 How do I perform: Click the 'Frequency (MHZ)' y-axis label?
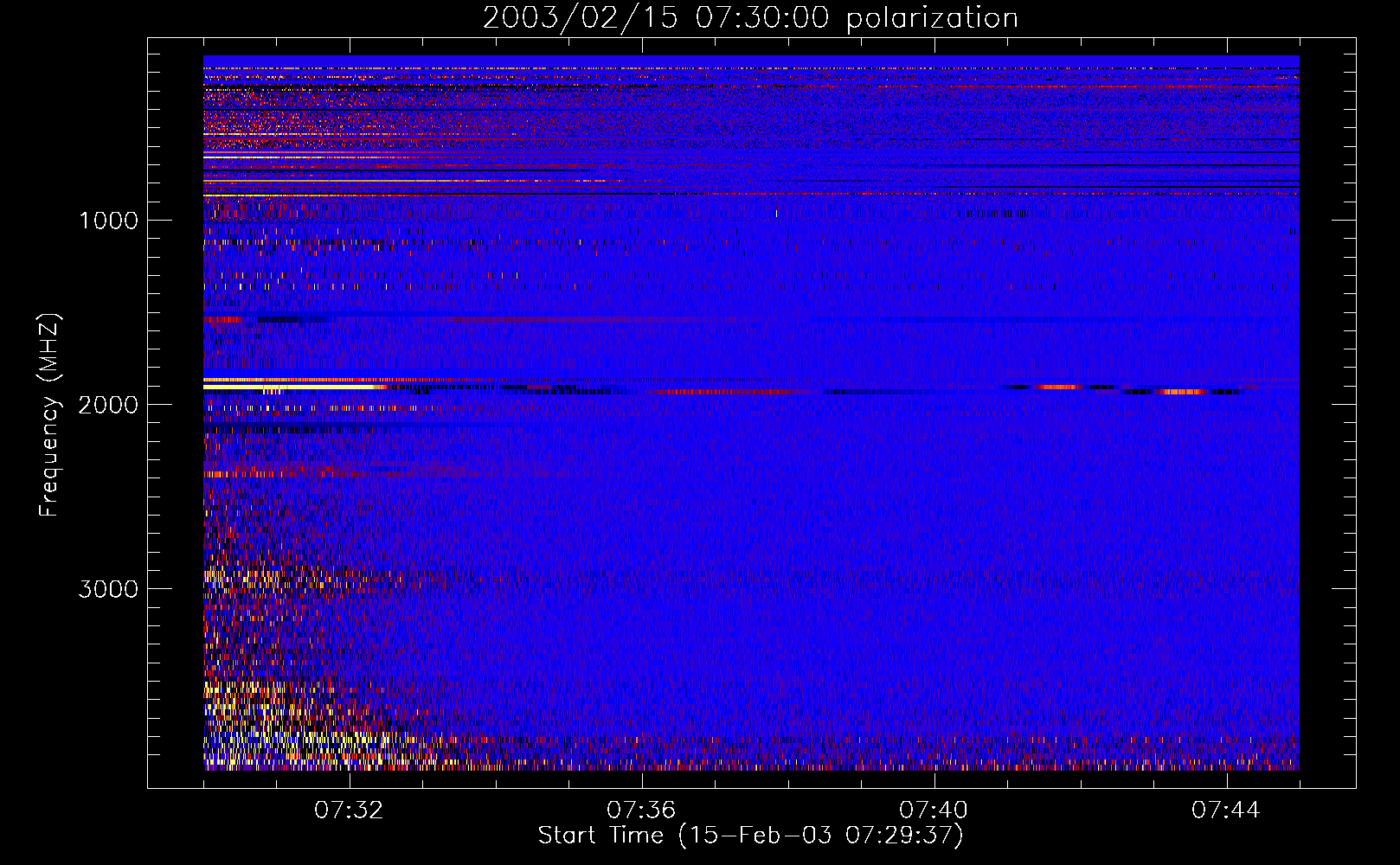tap(49, 415)
